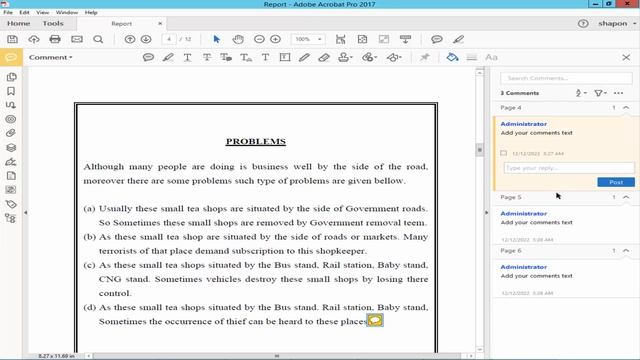This screenshot has width=640, height=360.
Task: Tick the checkbox on Page 4 comment
Action: coord(503,153)
